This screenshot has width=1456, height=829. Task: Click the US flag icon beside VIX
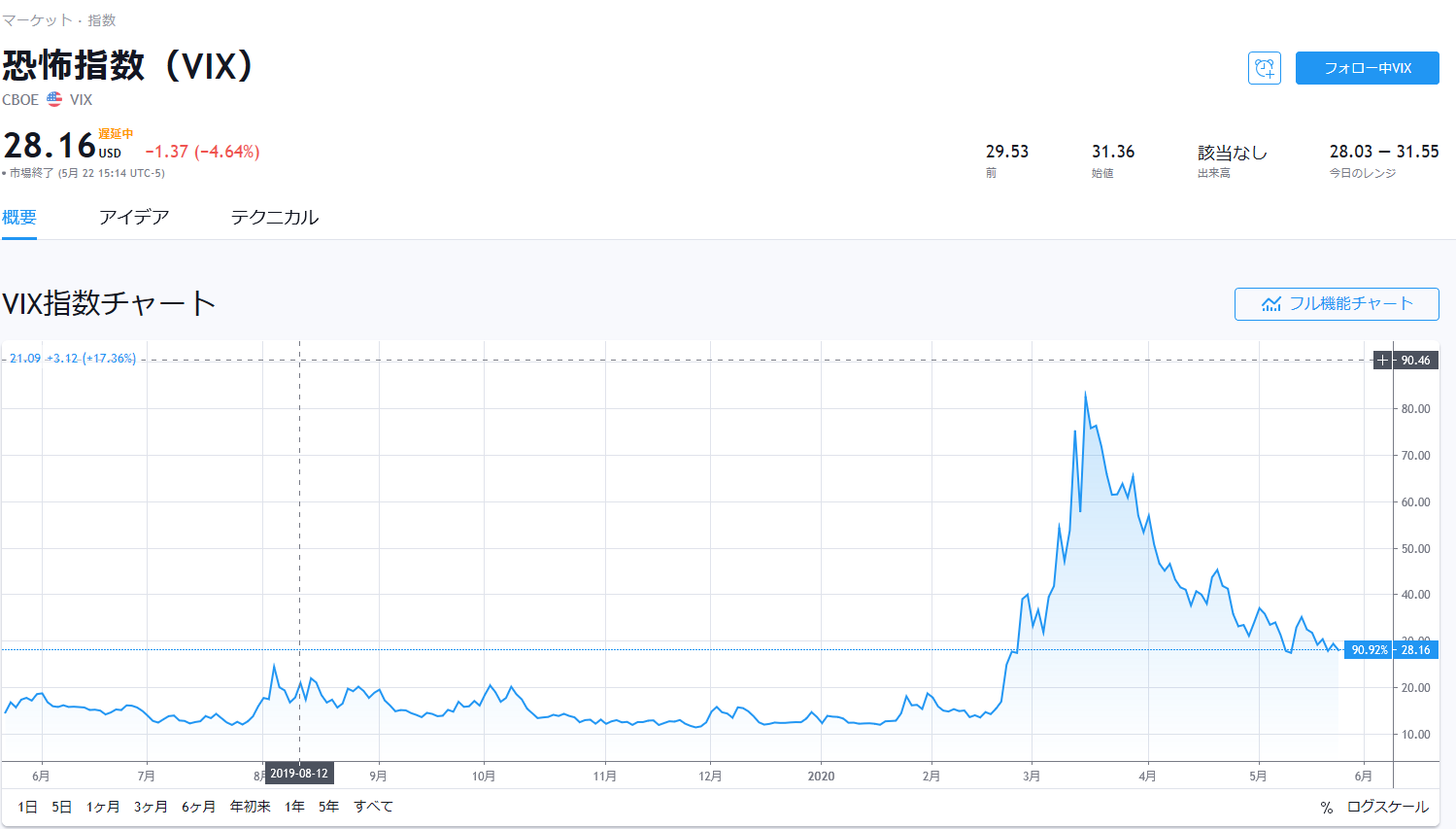(54, 99)
